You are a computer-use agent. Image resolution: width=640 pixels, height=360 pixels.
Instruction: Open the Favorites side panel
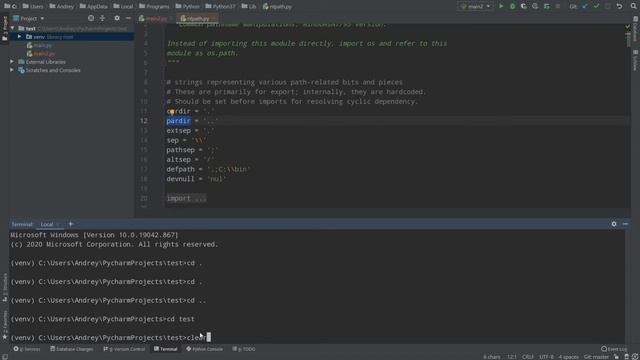(4, 324)
